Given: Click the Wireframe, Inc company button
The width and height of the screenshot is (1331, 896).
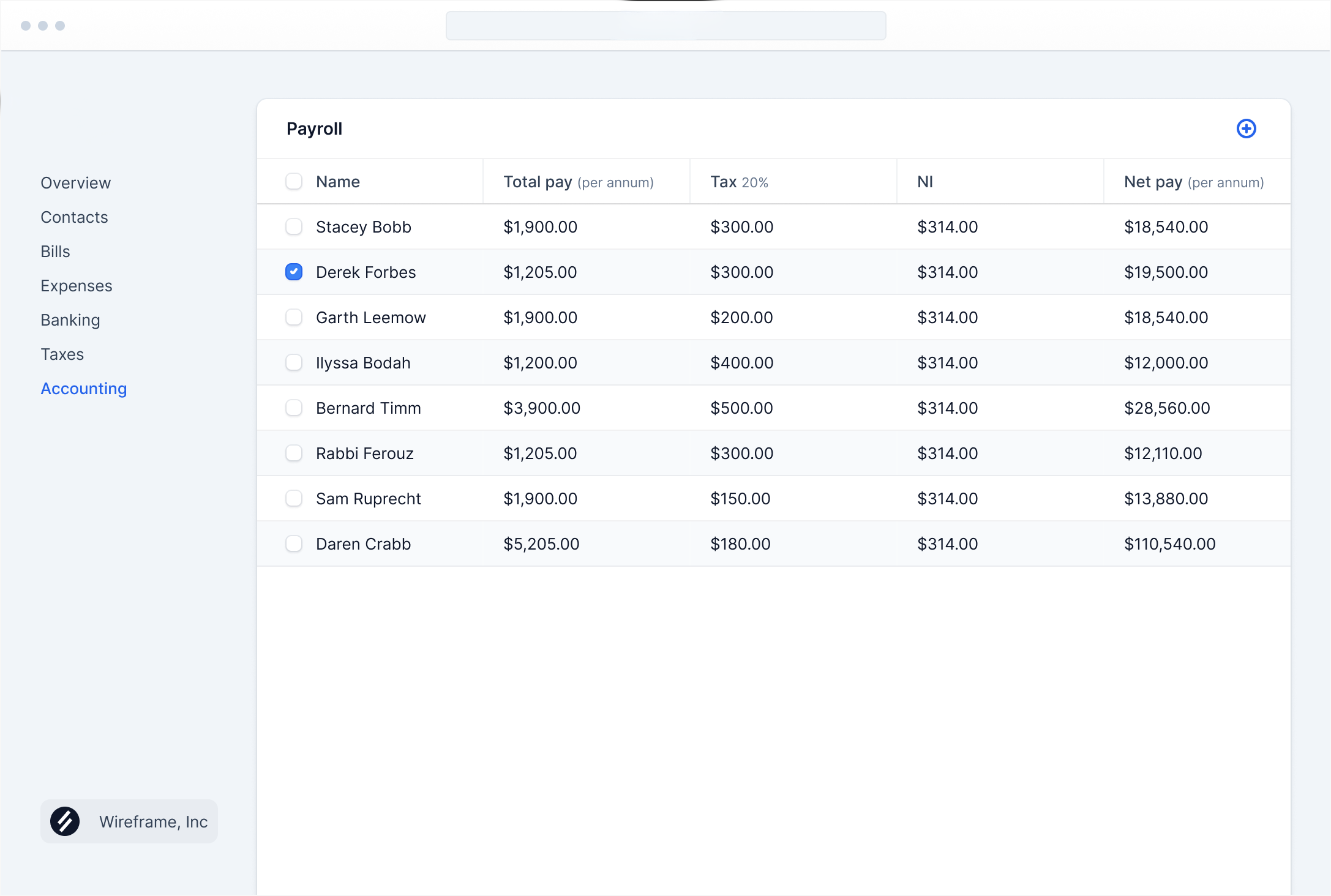Looking at the screenshot, I should pos(129,821).
